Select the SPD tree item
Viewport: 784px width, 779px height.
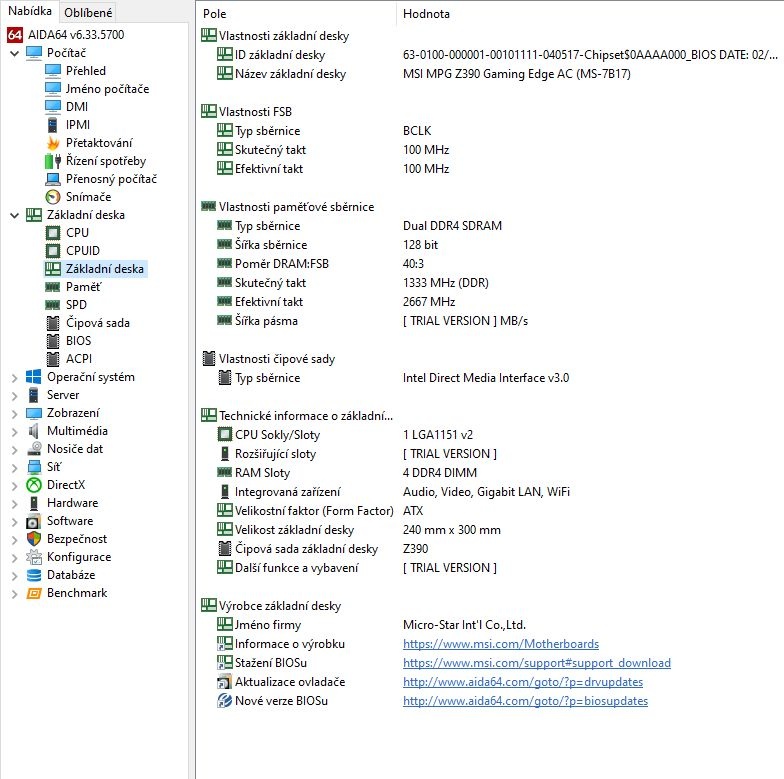76,305
